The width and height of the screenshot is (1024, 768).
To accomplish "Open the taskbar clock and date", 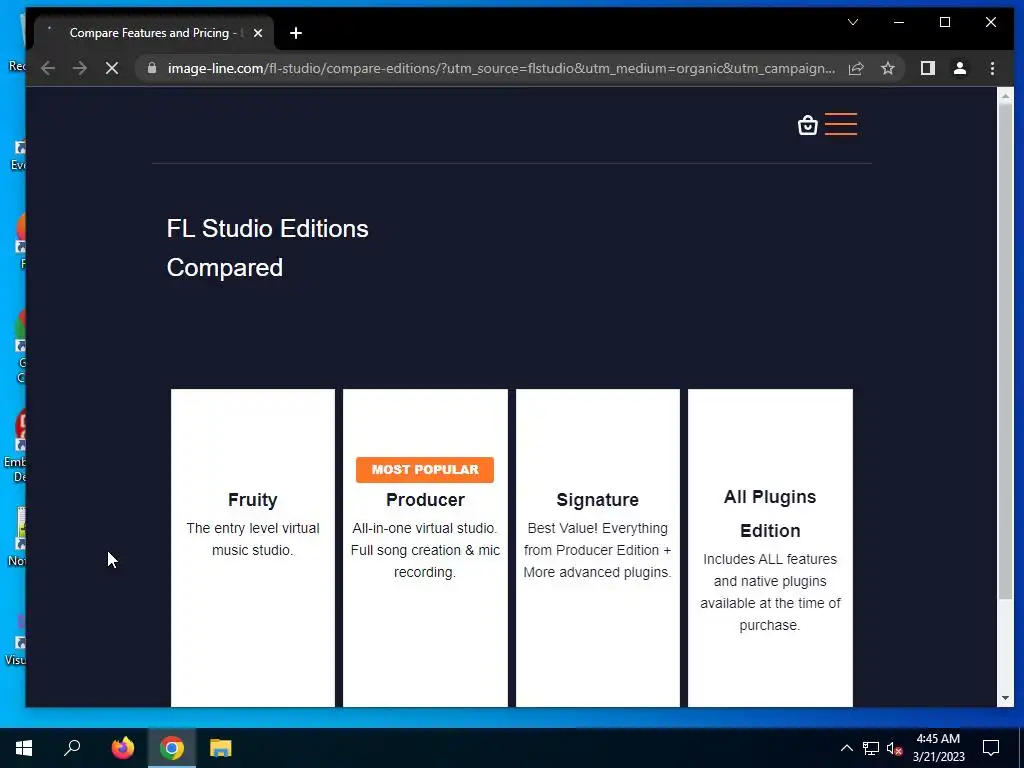I will 938,748.
